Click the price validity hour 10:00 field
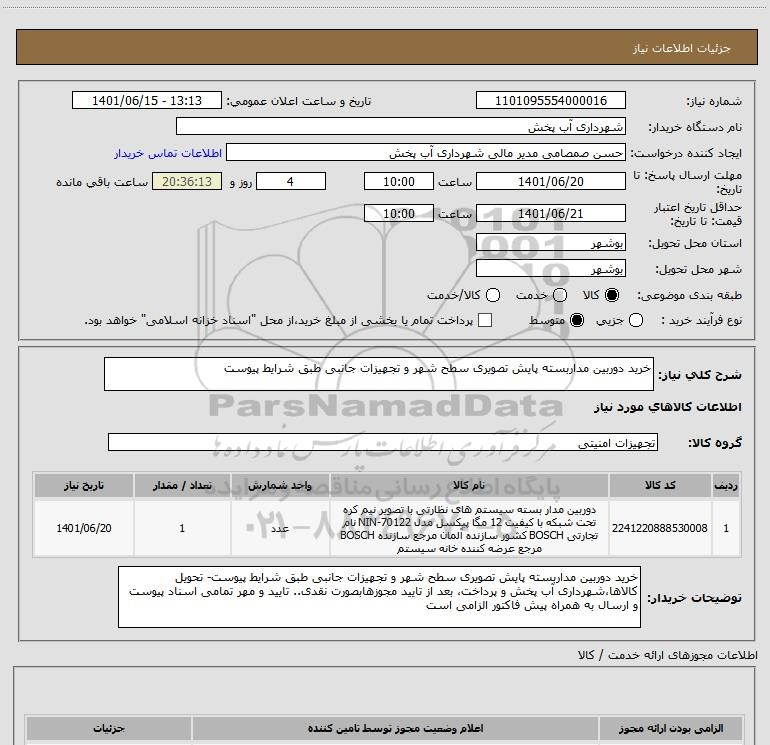 click(399, 213)
